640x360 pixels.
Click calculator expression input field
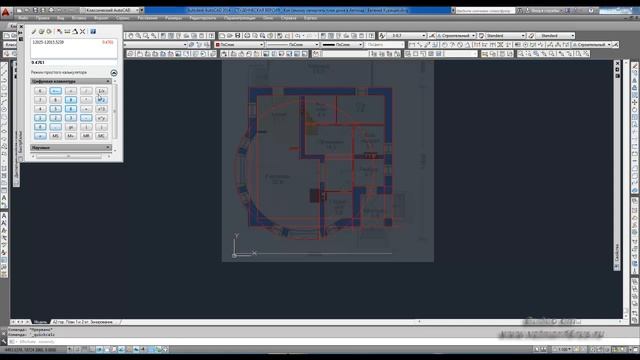[x=74, y=62]
